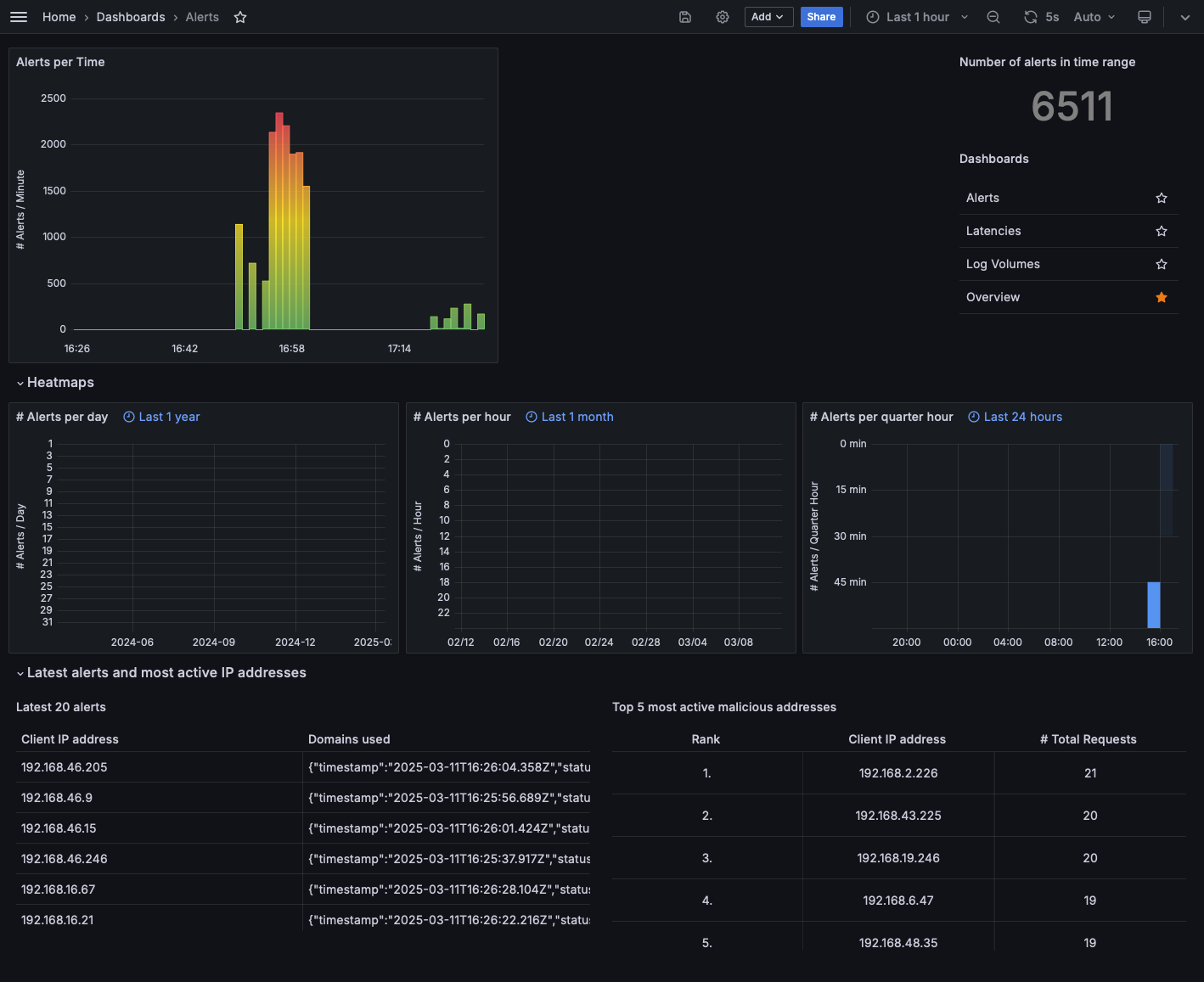Collapse the top toolbar with chevron
The width and height of the screenshot is (1204, 982).
pyautogui.click(x=1185, y=17)
